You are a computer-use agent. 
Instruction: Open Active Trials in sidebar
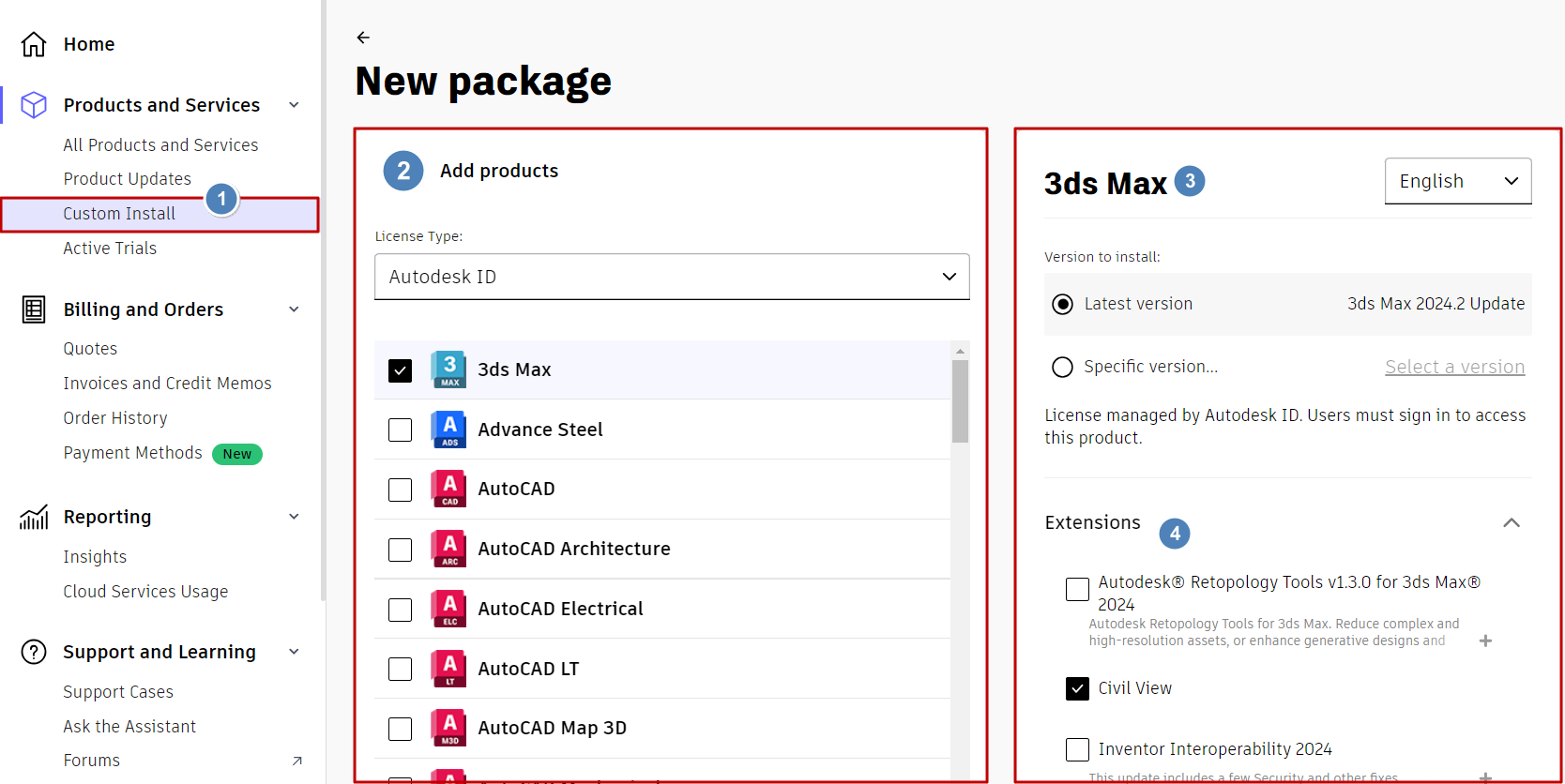click(x=110, y=249)
